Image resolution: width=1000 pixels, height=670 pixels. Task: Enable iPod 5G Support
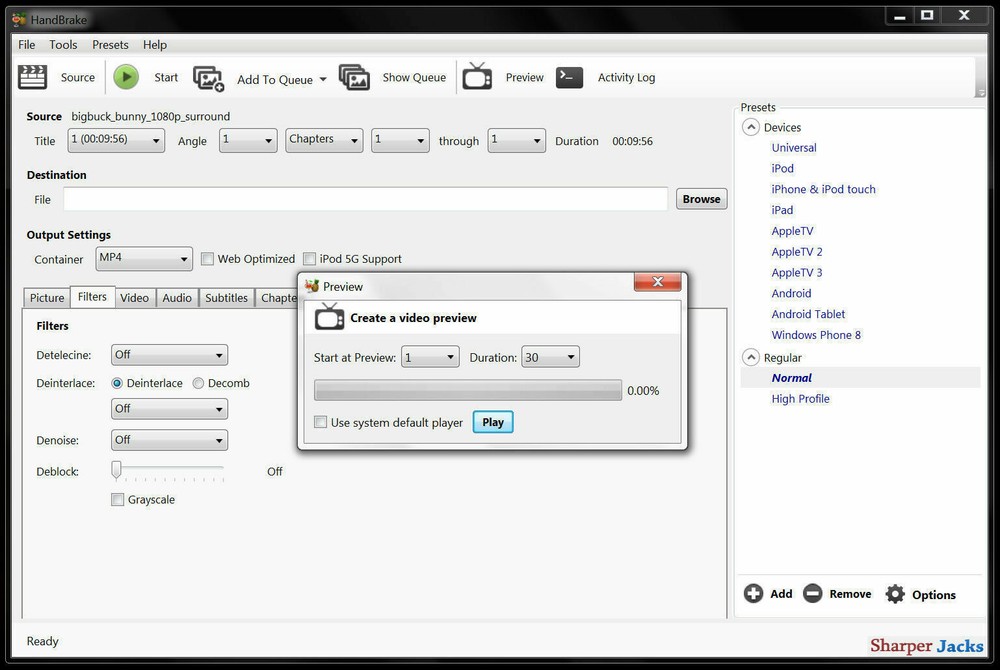[x=310, y=258]
